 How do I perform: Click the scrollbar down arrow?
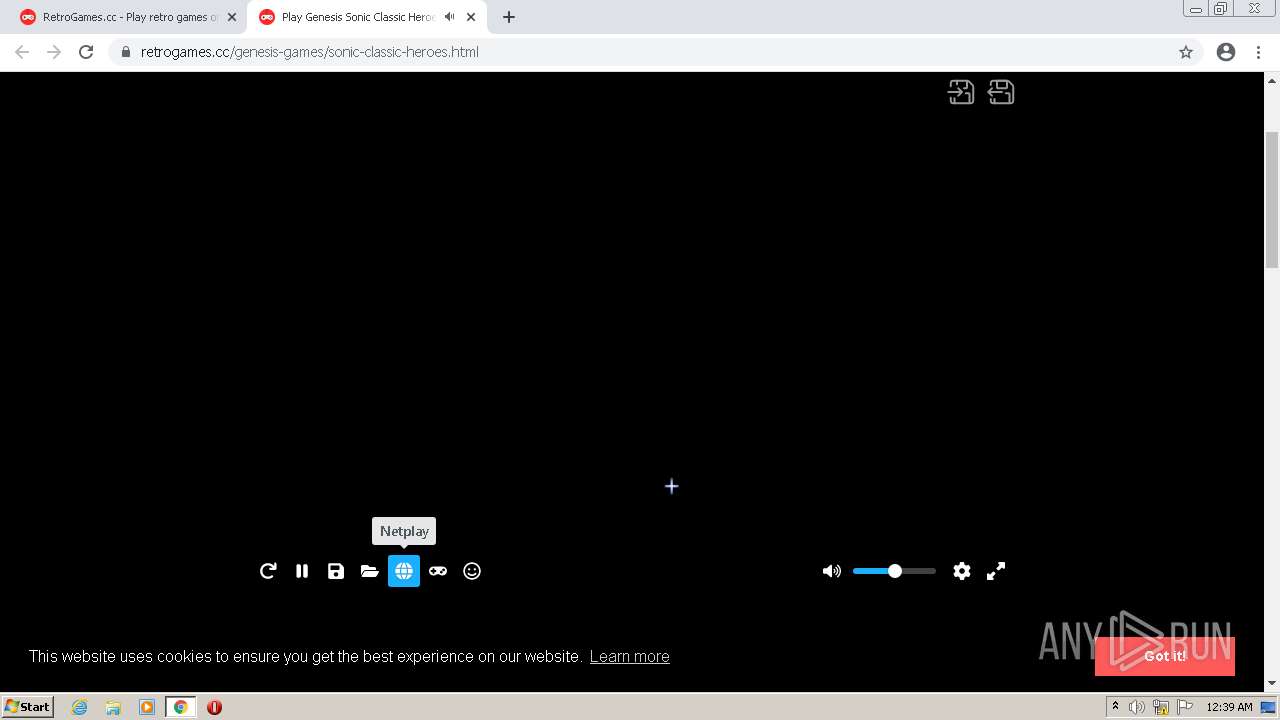coord(1272,684)
